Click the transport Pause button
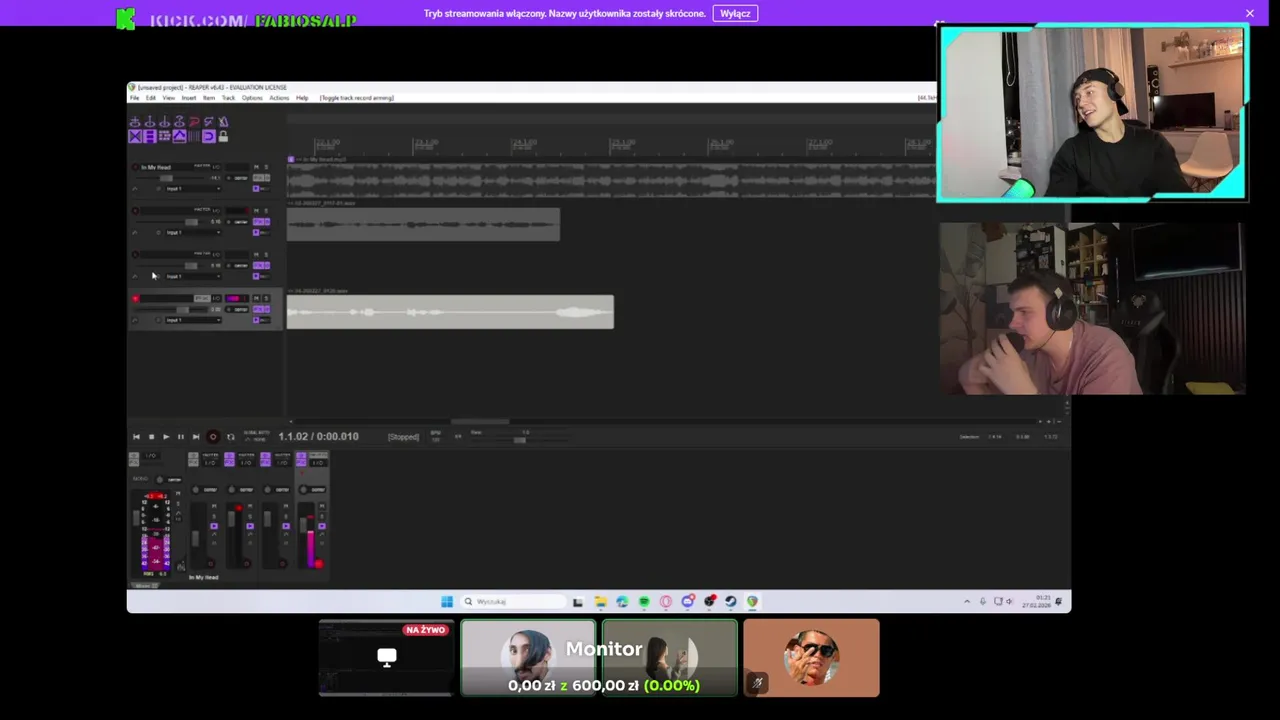The width and height of the screenshot is (1280, 720). [181, 437]
